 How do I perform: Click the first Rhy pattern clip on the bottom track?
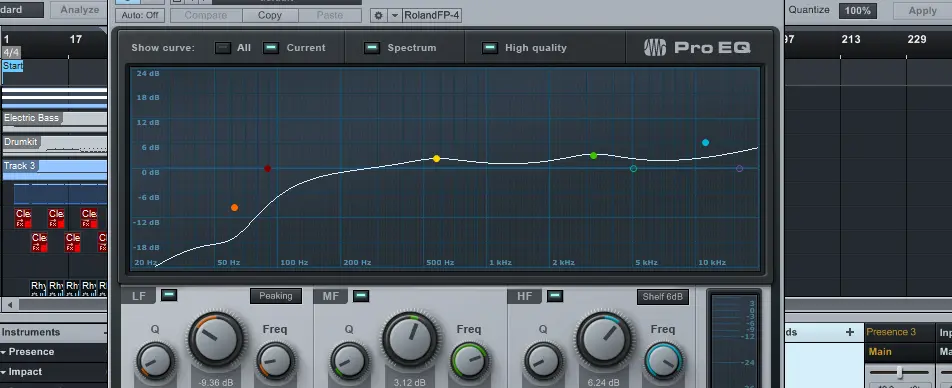click(x=38, y=288)
